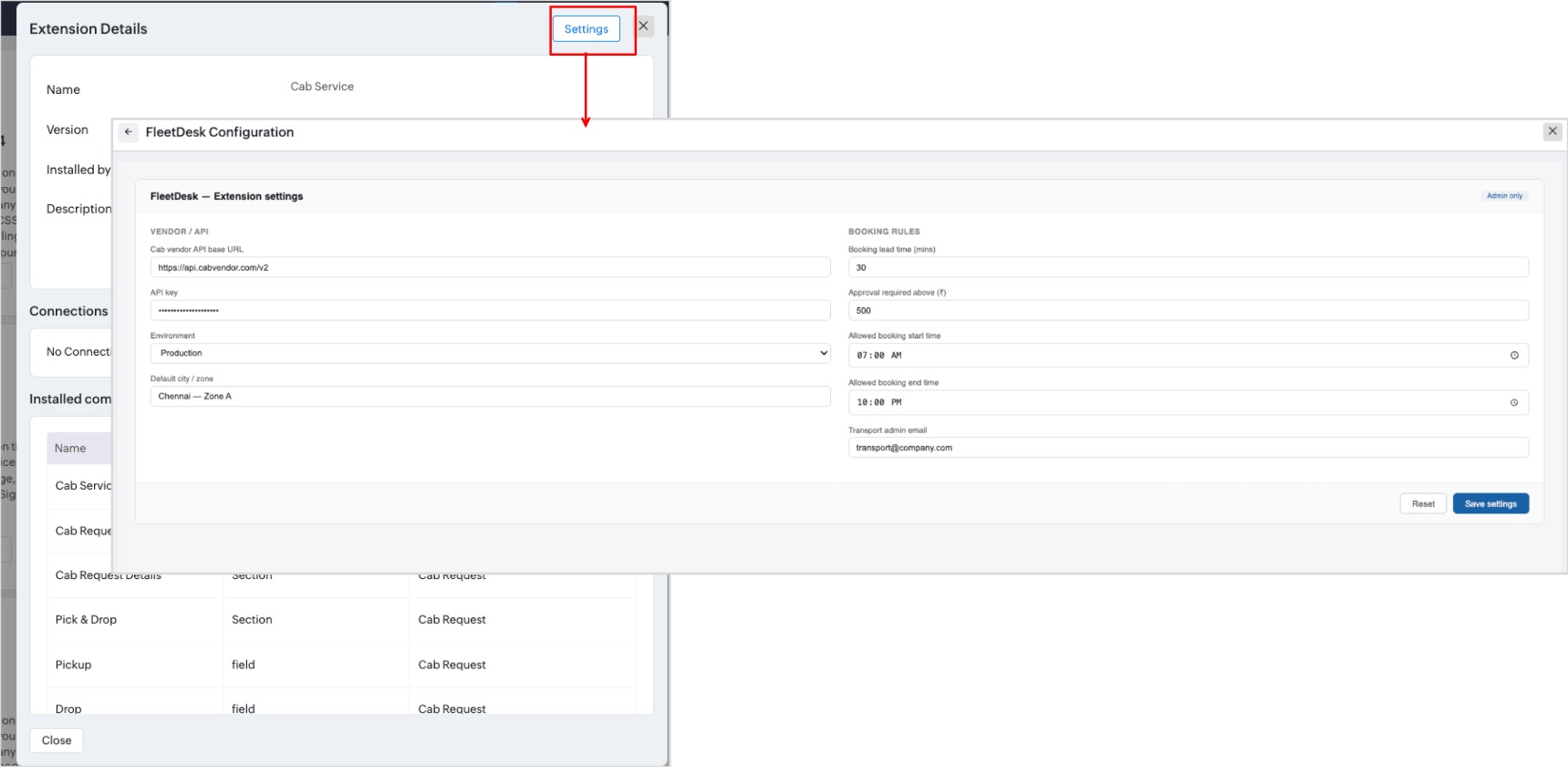Click the 'VENDOR / API' section heading
Viewport: 1568px width, 767px height.
click(180, 232)
